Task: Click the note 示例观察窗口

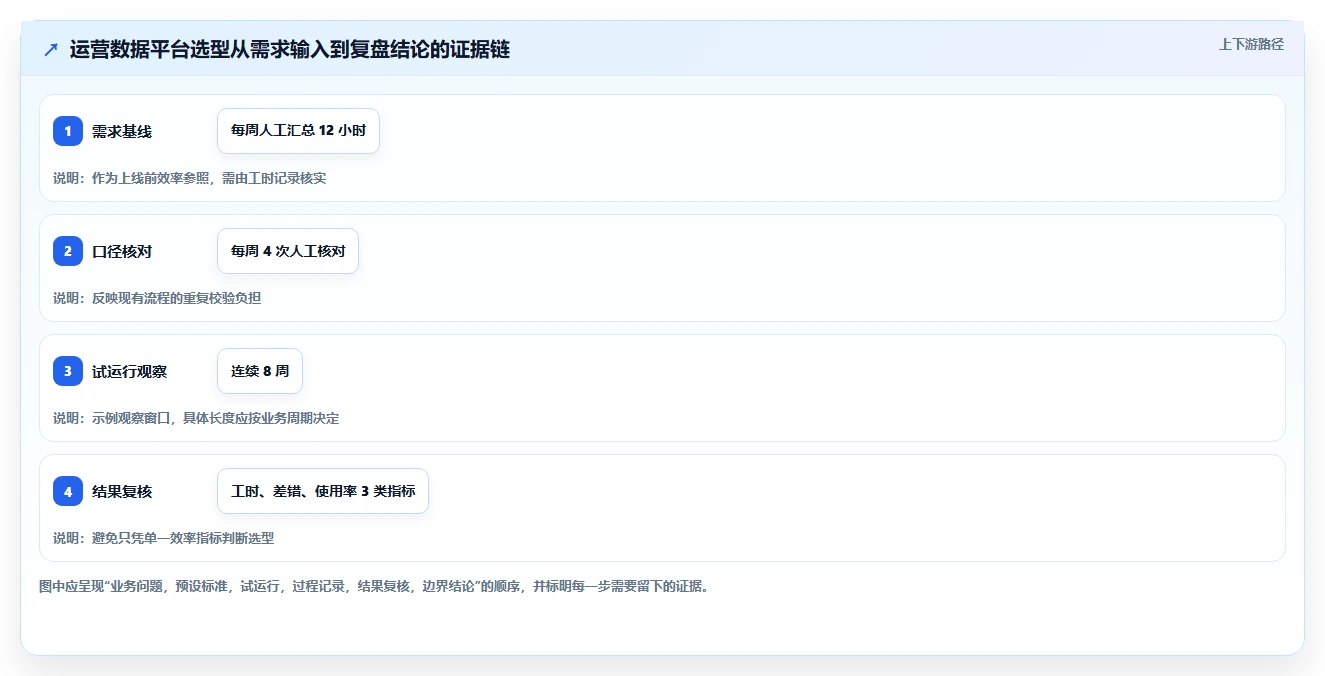Action: (196, 418)
